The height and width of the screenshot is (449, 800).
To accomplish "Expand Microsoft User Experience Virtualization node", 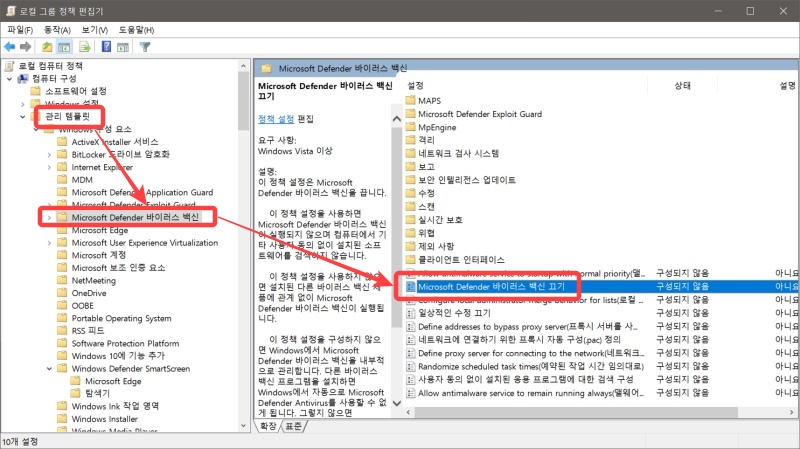I will click(x=49, y=243).
